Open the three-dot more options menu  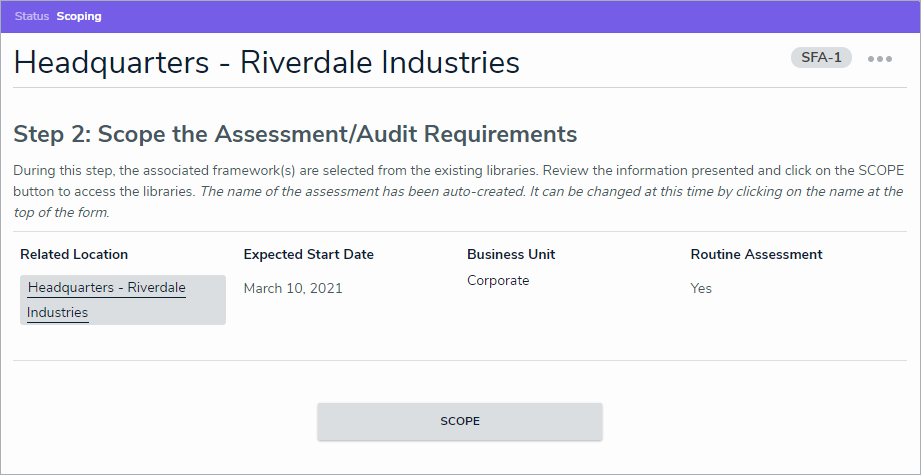pos(880,59)
